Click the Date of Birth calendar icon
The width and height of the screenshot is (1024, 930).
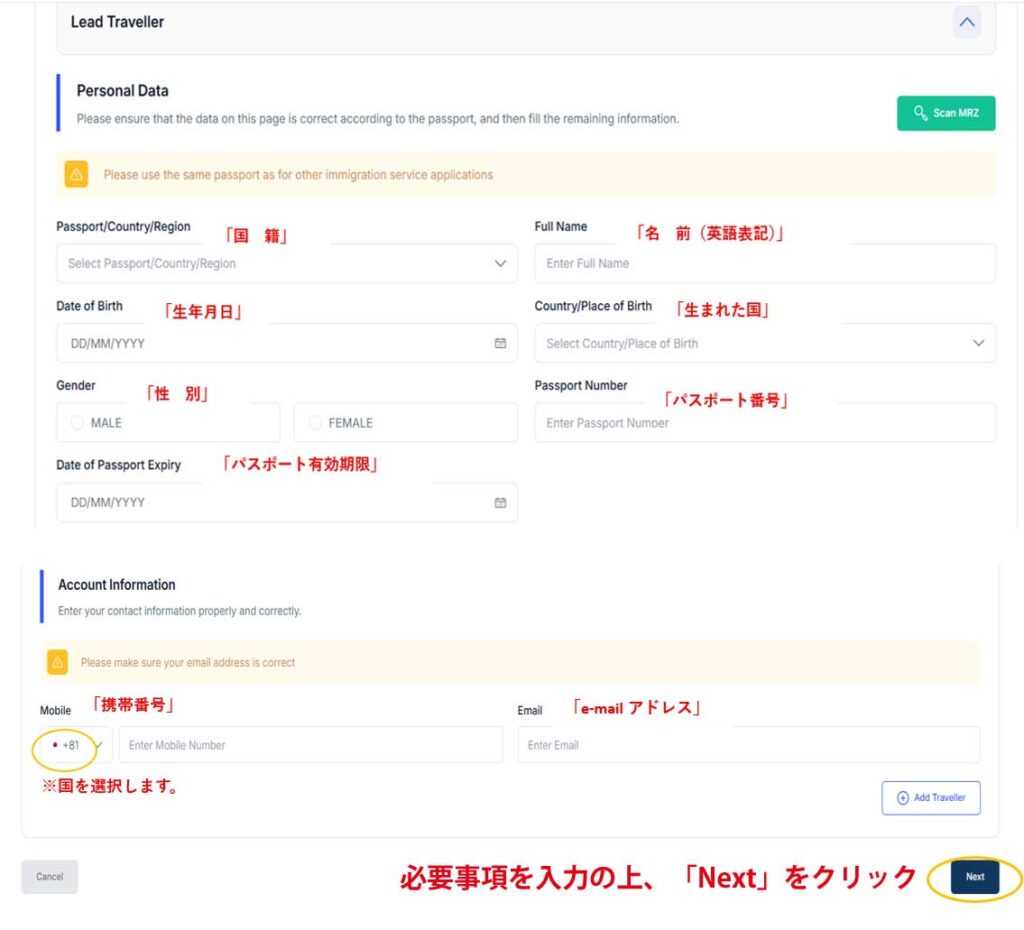(x=500, y=343)
